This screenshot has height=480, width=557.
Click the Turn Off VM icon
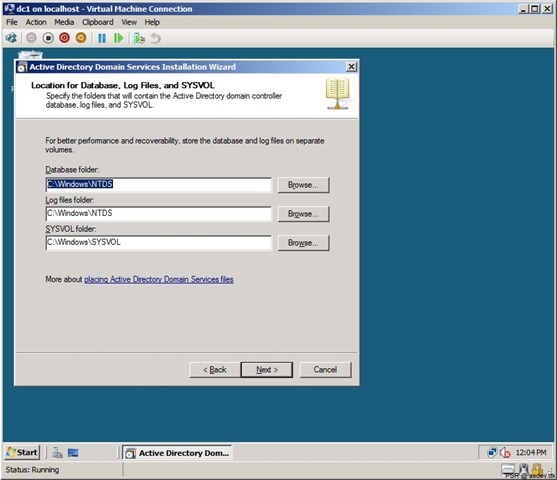pyautogui.click(x=48, y=38)
